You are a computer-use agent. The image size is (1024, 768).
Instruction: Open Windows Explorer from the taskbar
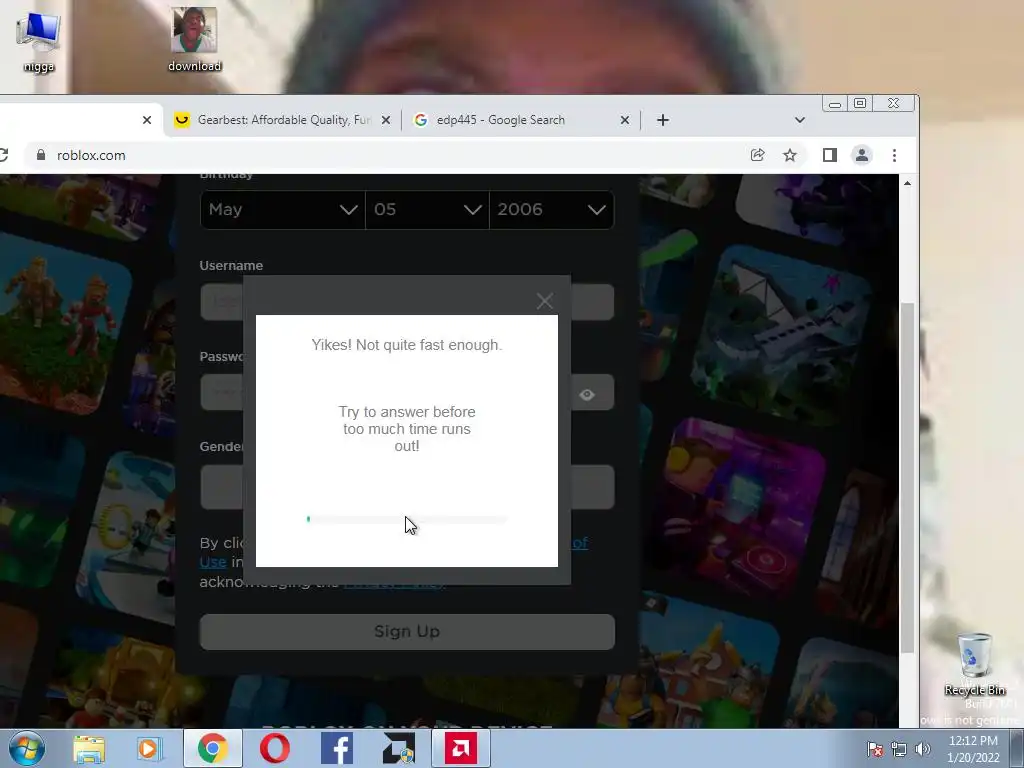[x=89, y=749]
